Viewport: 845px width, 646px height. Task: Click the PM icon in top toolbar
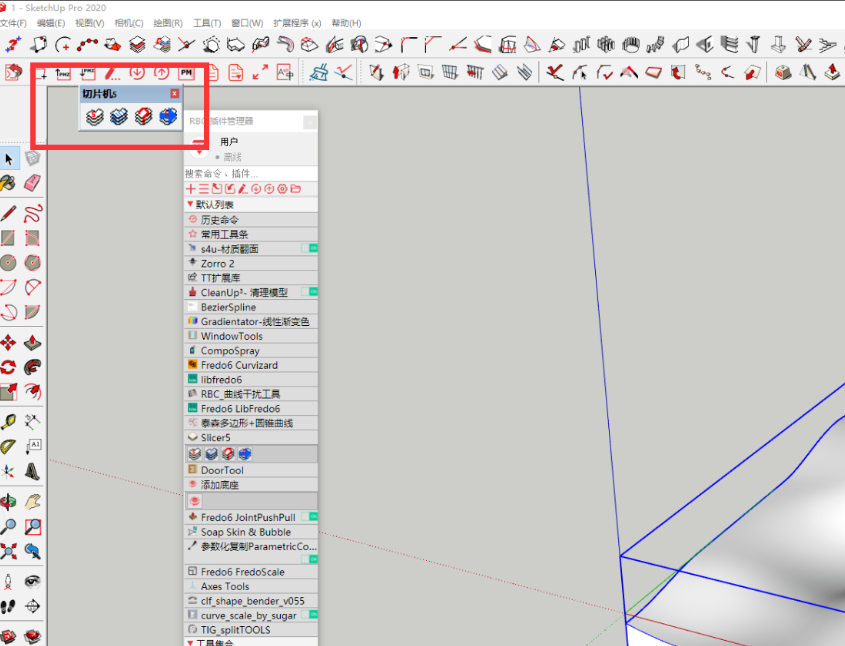(186, 73)
